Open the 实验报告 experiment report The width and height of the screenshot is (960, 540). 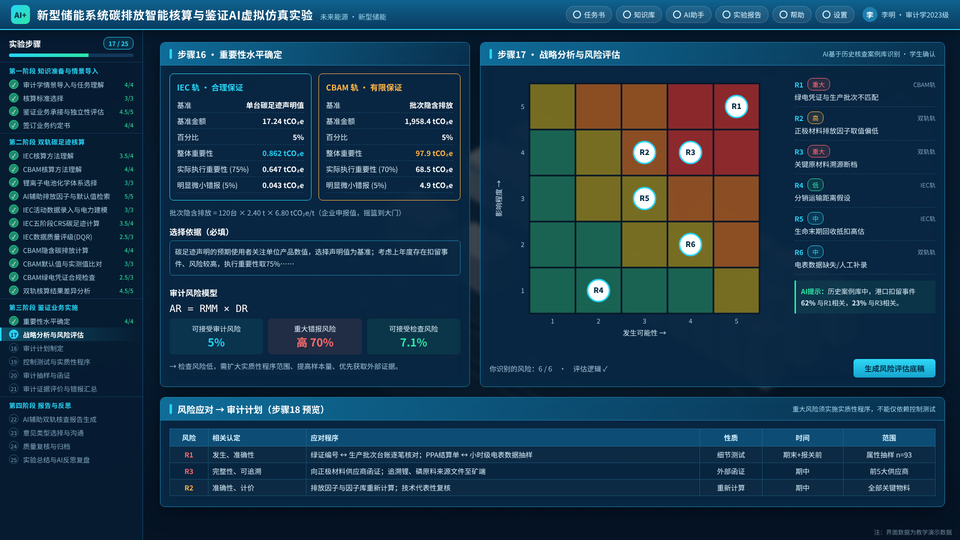[741, 15]
